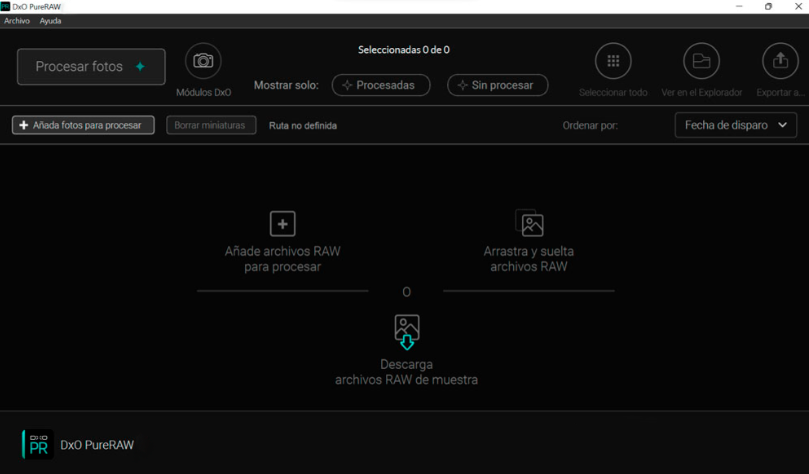The width and height of the screenshot is (809, 474).
Task: Download sample RAW files icon
Action: point(407,332)
